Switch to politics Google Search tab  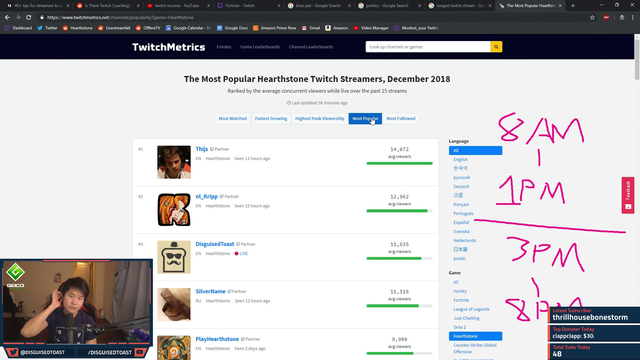(388, 6)
